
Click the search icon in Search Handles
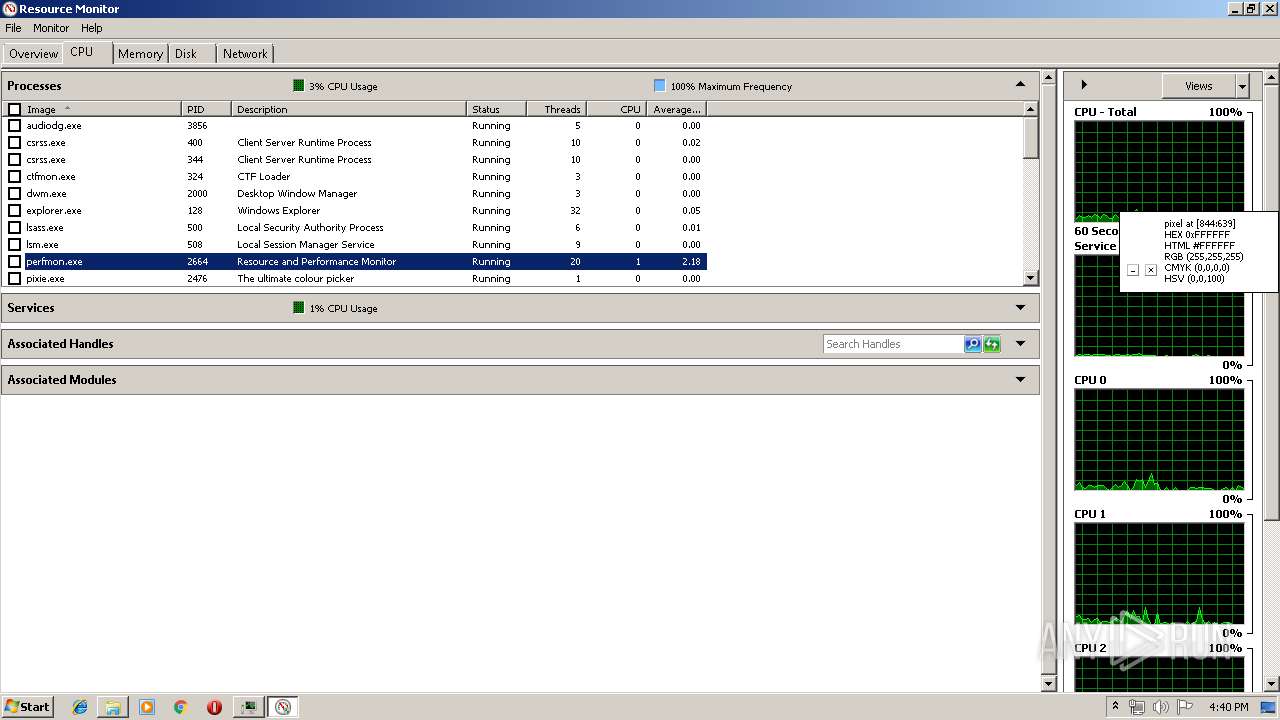point(972,344)
